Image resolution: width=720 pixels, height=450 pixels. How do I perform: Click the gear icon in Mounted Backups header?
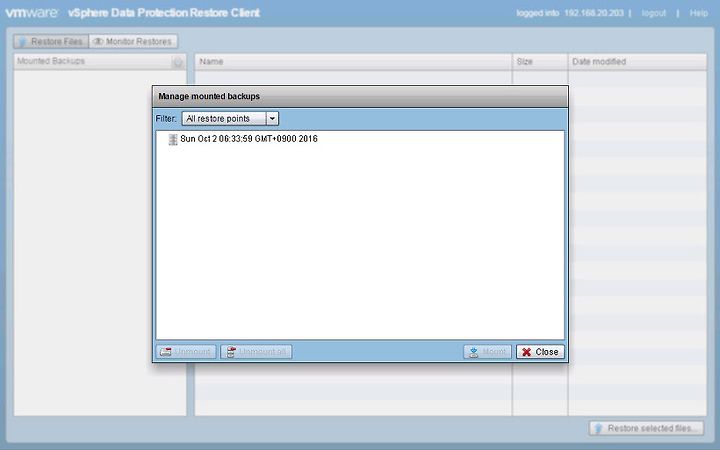(178, 62)
